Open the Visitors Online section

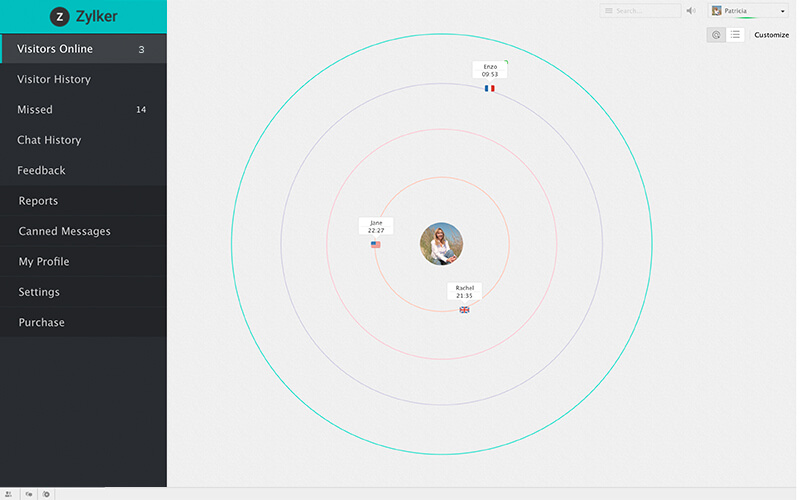pyautogui.click(x=83, y=49)
